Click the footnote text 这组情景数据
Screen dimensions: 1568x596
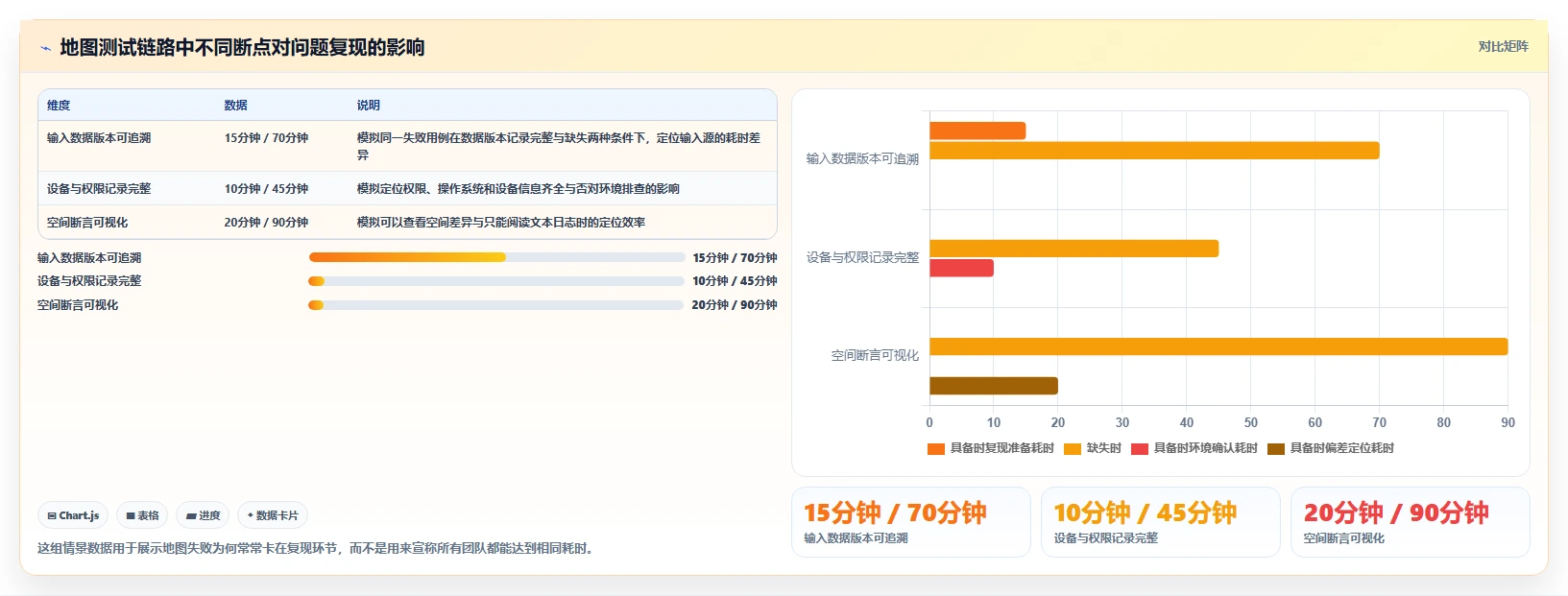[318, 549]
